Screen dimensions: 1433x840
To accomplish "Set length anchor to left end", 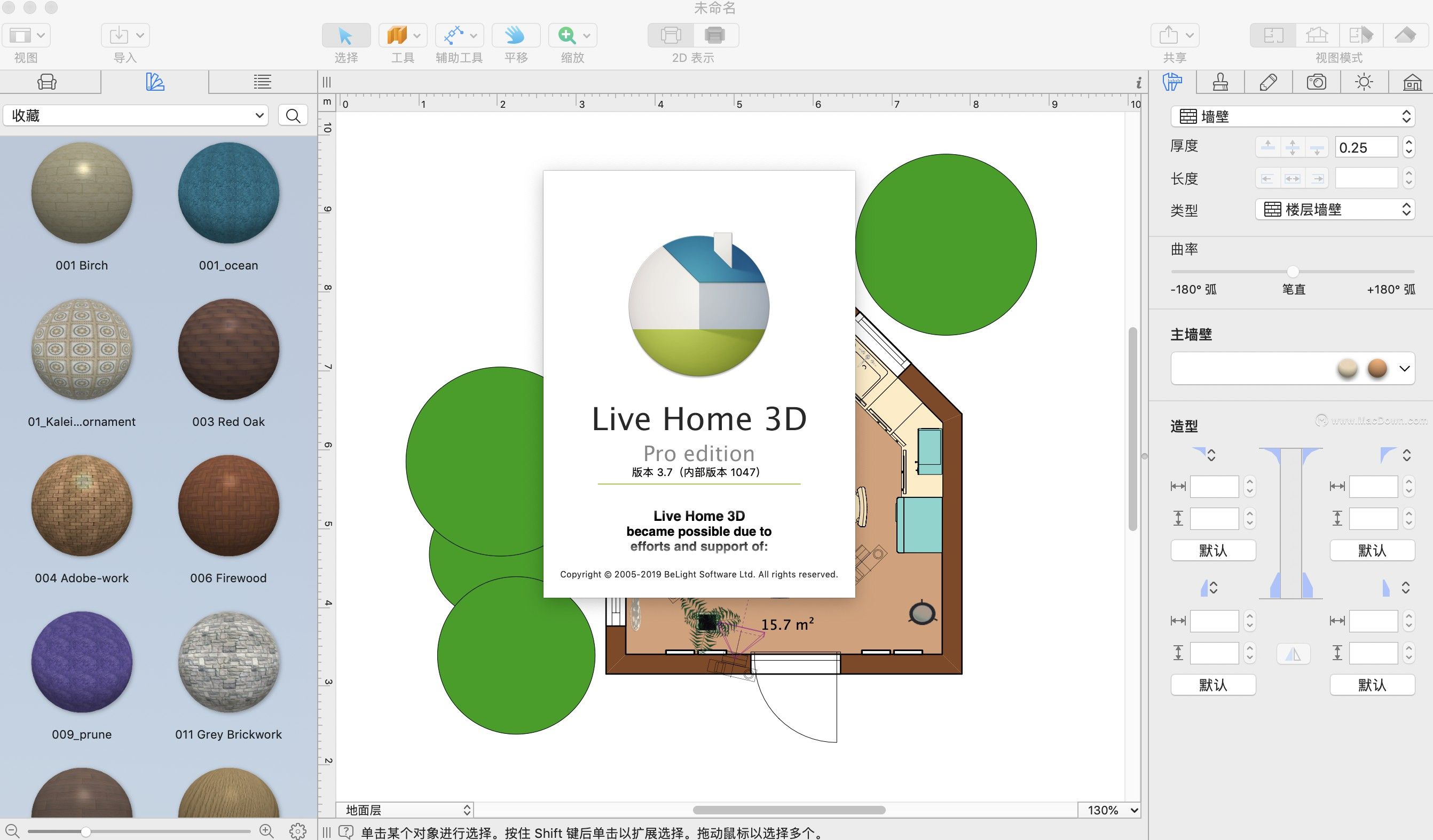I will pyautogui.click(x=1267, y=178).
